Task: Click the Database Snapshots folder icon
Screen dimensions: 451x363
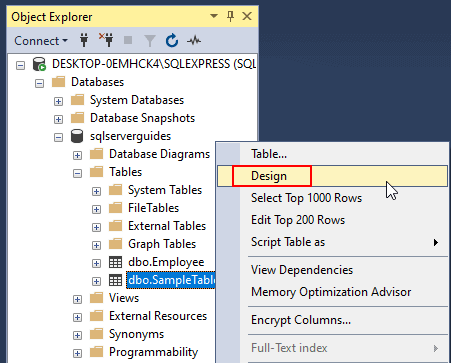Action: [77, 118]
